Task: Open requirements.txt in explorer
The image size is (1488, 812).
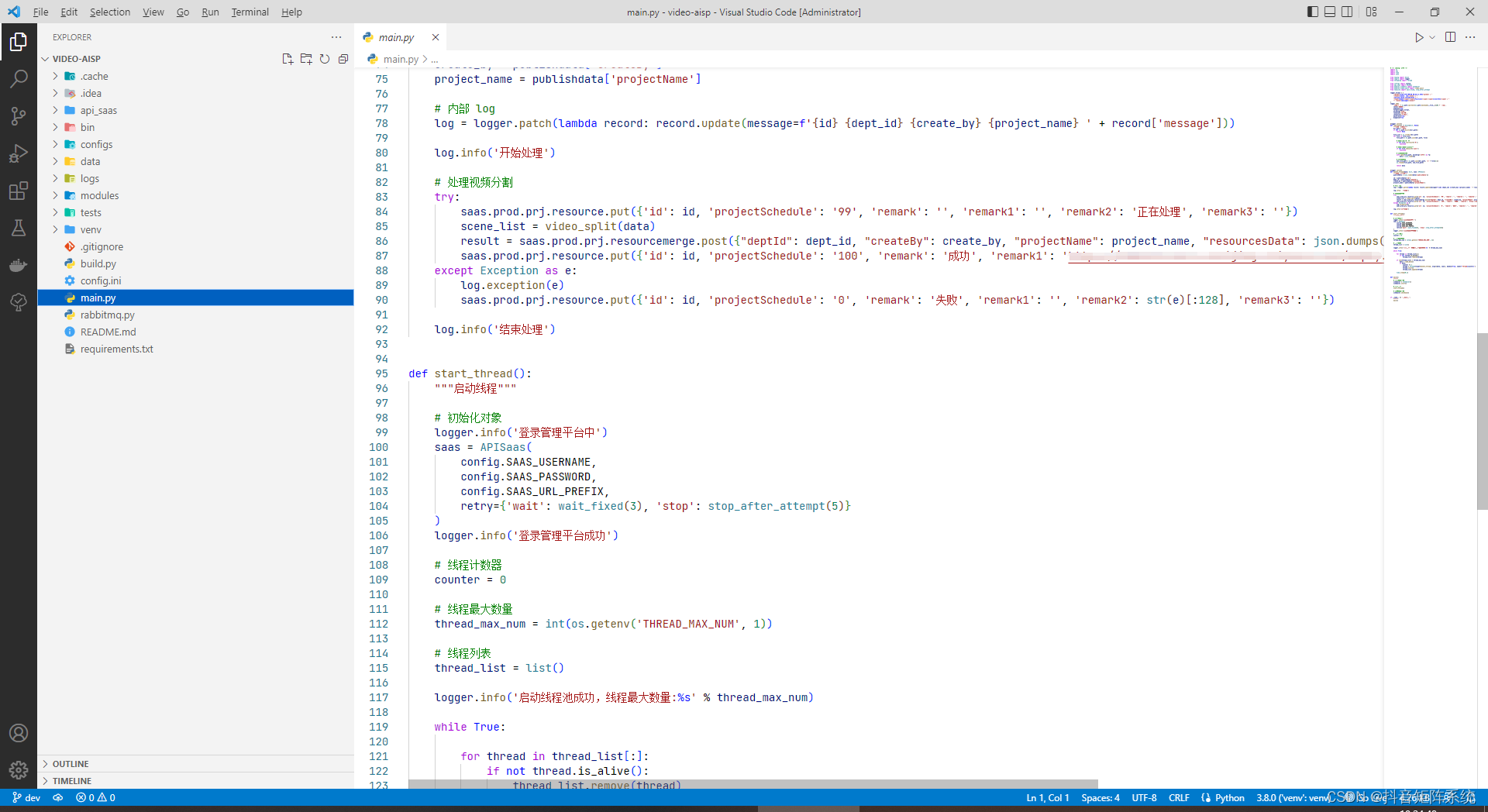Action: (x=195, y=349)
